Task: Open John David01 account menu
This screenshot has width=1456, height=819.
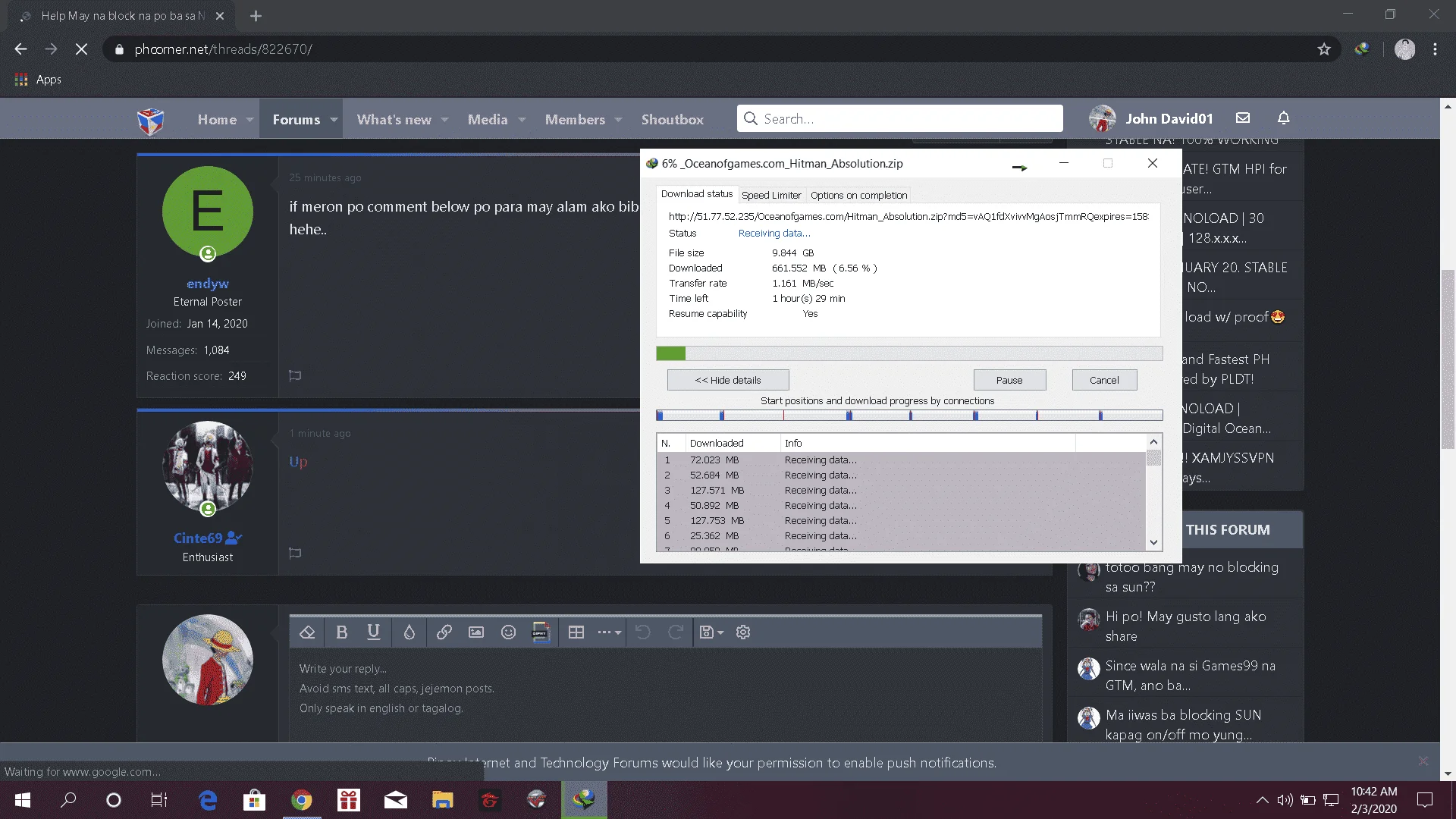Action: pyautogui.click(x=1151, y=118)
